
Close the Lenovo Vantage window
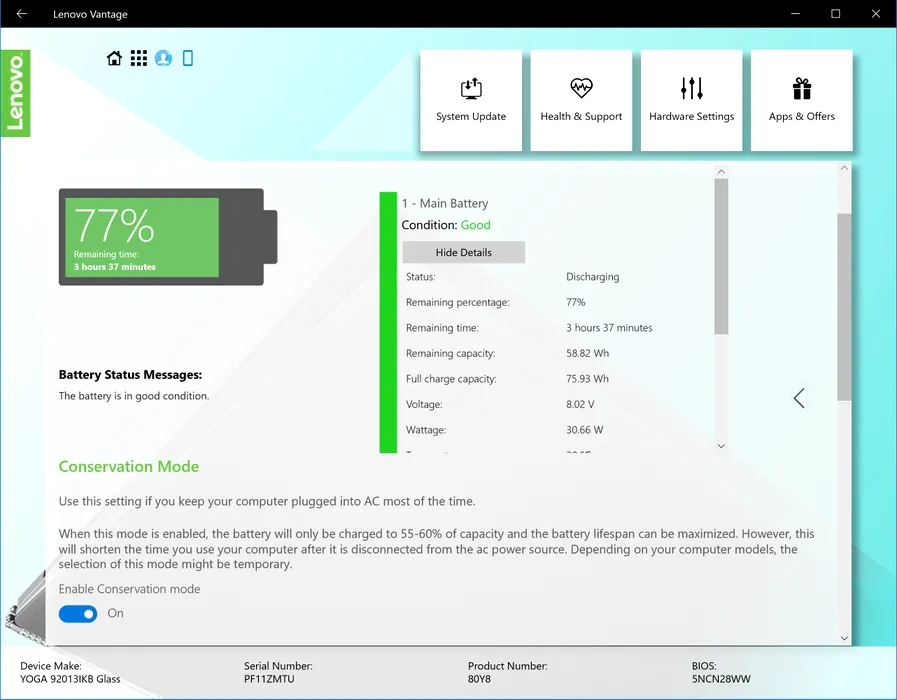[876, 14]
